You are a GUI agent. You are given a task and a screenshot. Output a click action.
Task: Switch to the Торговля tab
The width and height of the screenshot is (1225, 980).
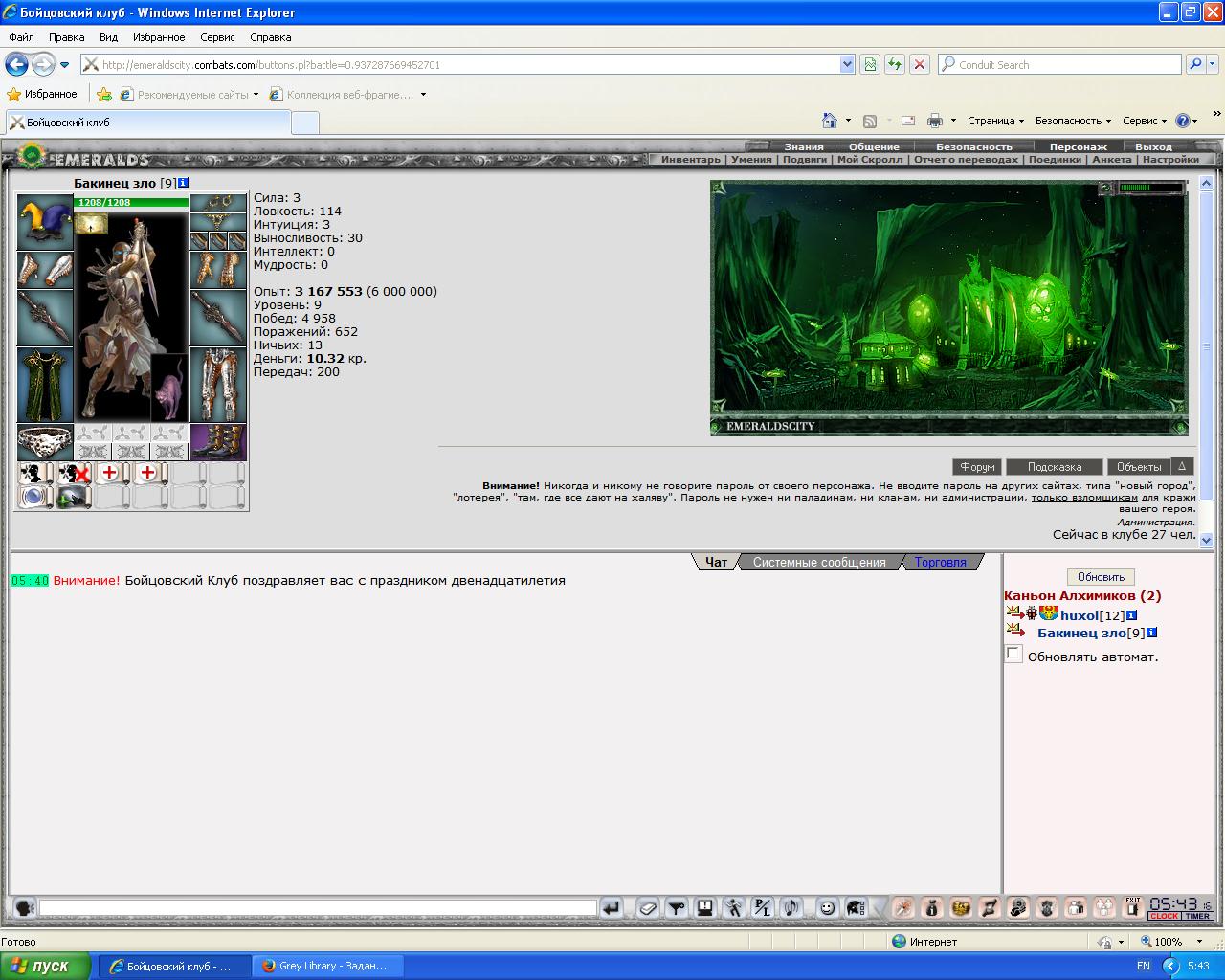pyautogui.click(x=940, y=562)
